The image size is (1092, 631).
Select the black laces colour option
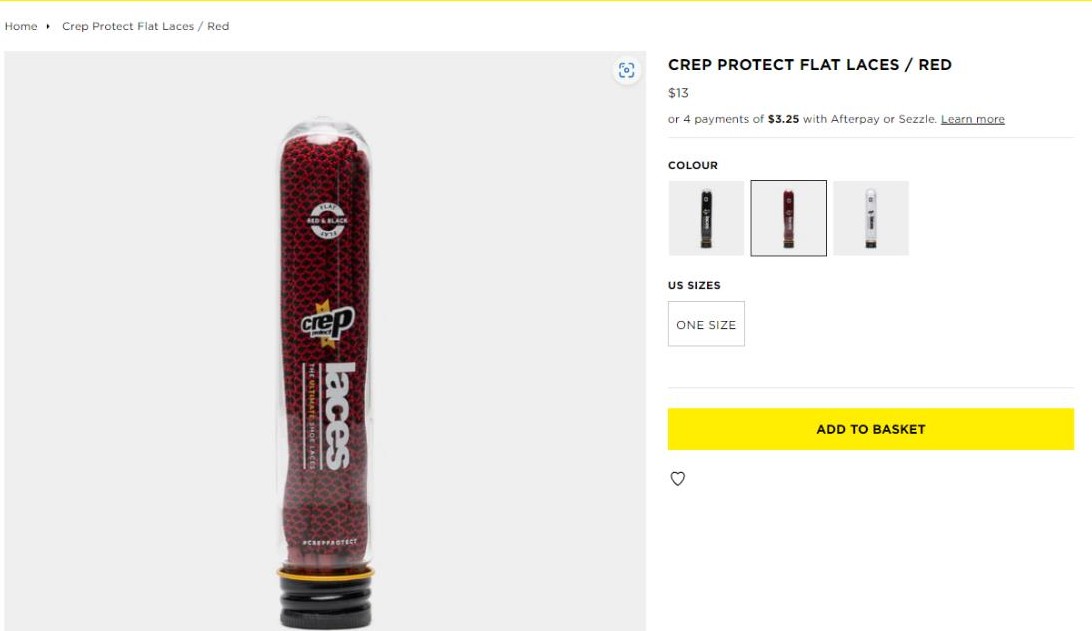pyautogui.click(x=706, y=218)
